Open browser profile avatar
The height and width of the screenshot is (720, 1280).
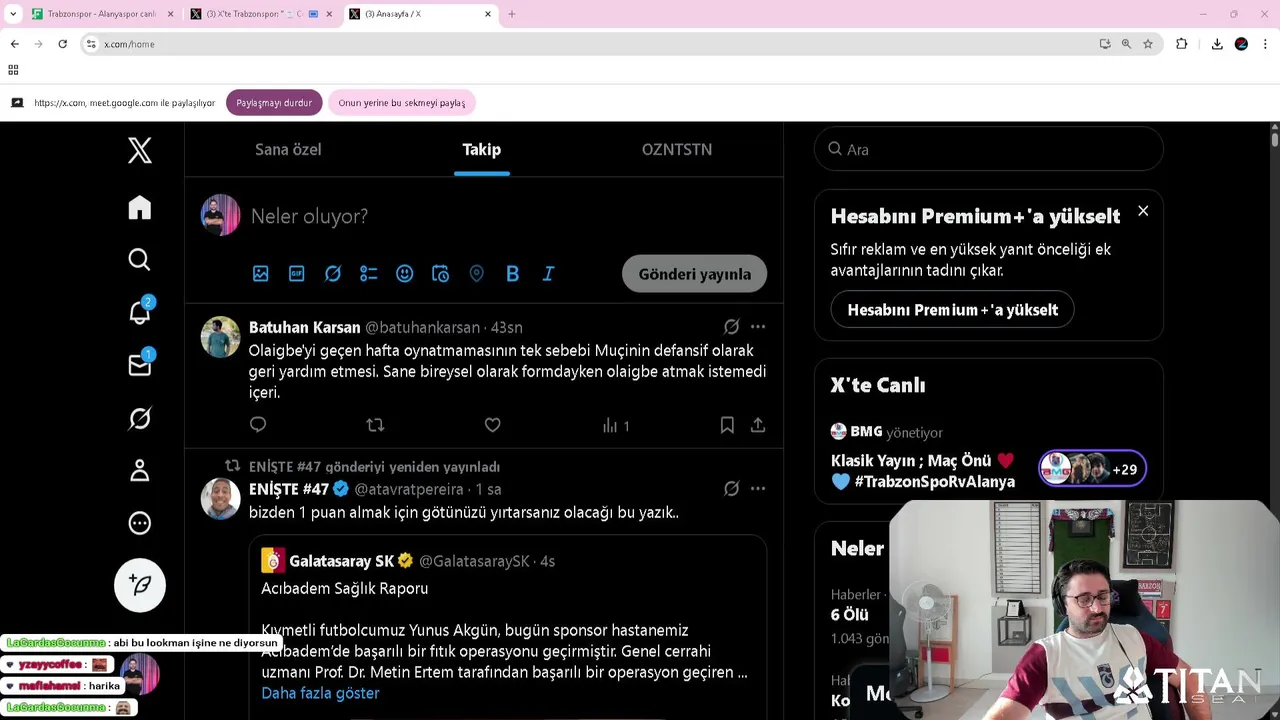pyautogui.click(x=1241, y=44)
